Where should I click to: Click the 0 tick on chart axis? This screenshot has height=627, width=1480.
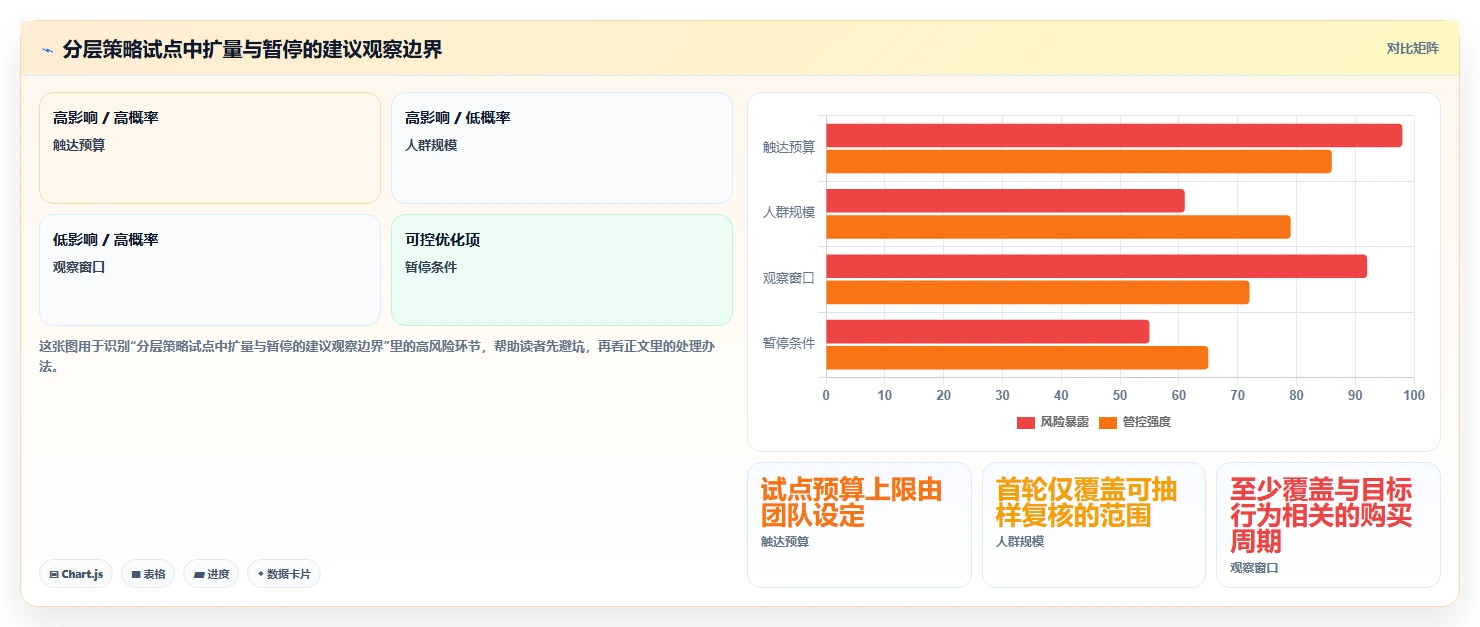(x=826, y=395)
